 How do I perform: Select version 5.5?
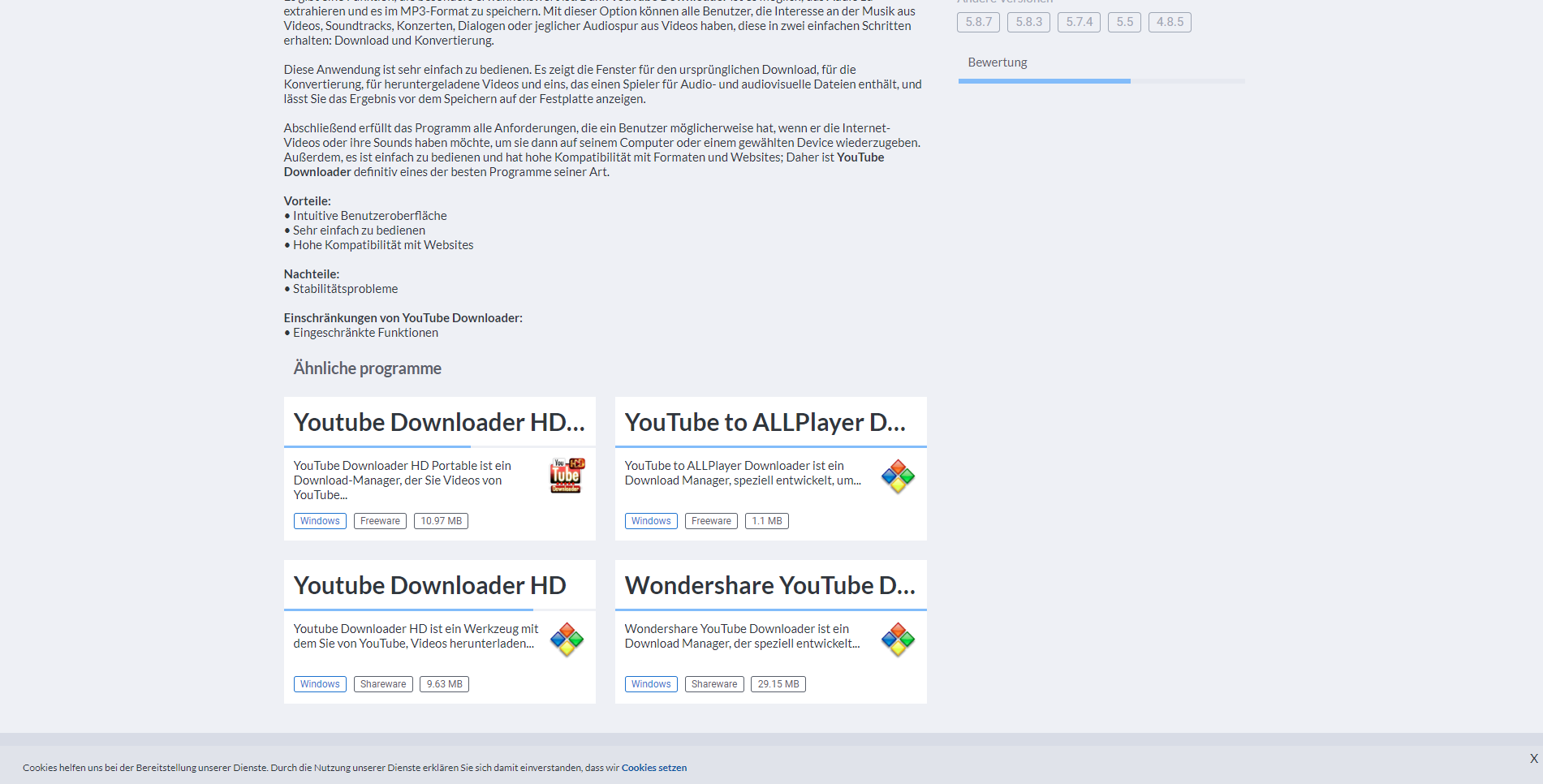(x=1124, y=22)
